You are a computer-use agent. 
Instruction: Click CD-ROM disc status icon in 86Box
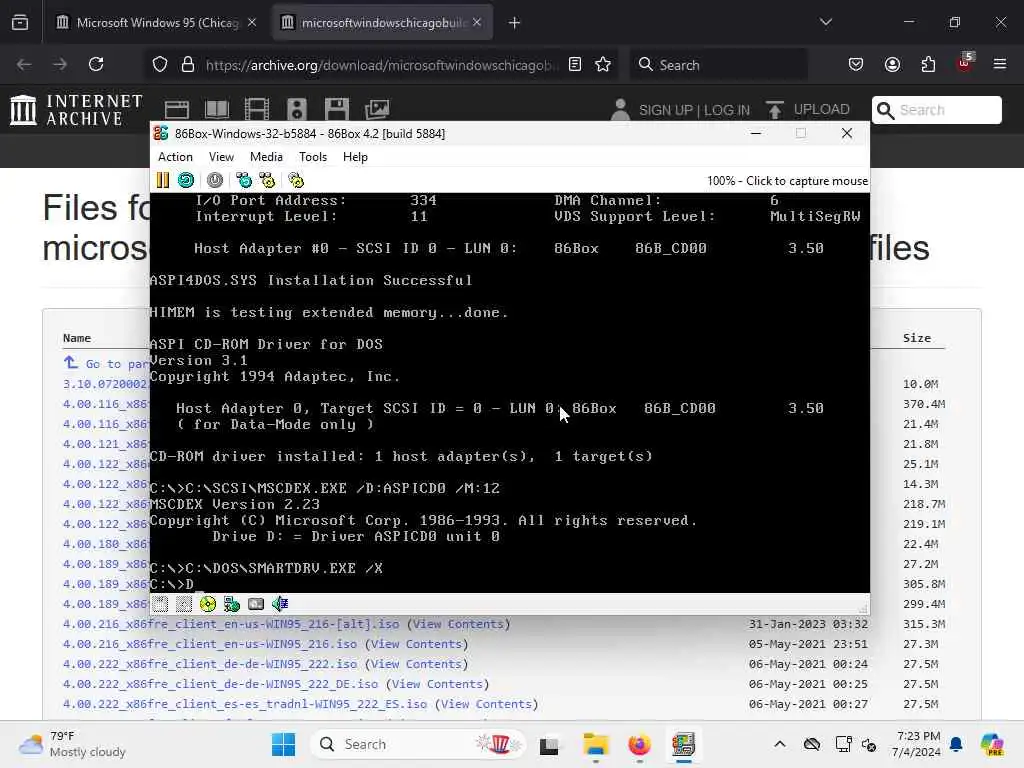pyautogui.click(x=208, y=604)
